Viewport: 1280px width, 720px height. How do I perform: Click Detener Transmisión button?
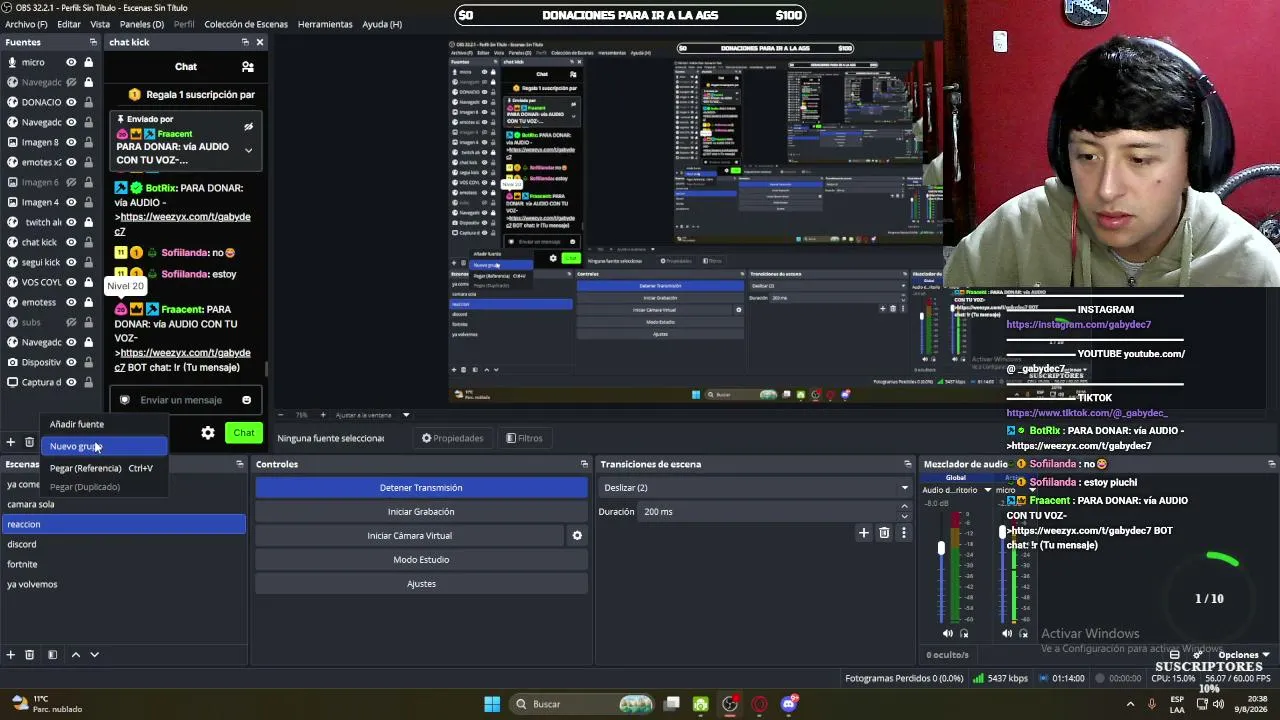point(421,488)
